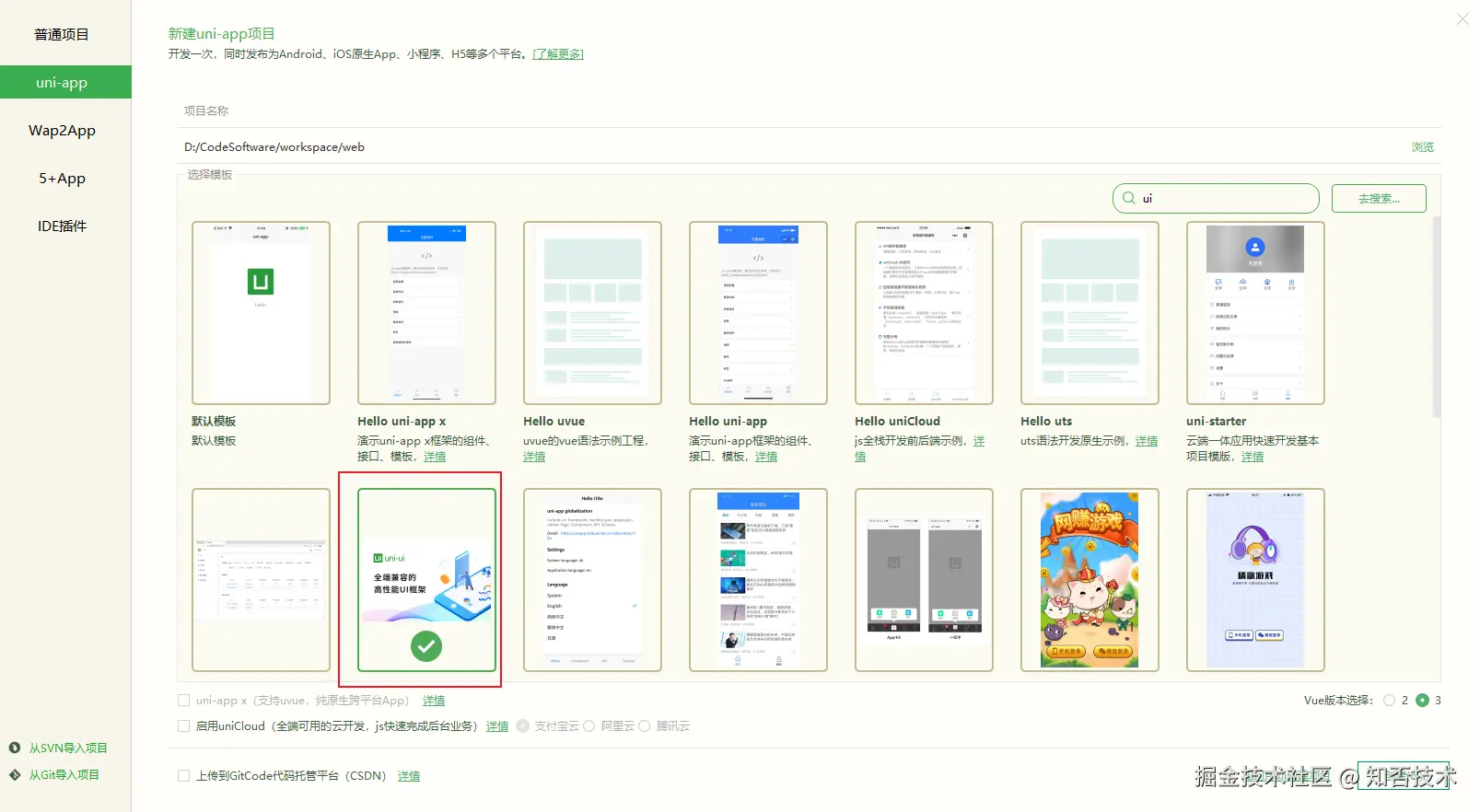Select the 网赚游戏 template thumbnail

pyautogui.click(x=1090, y=580)
